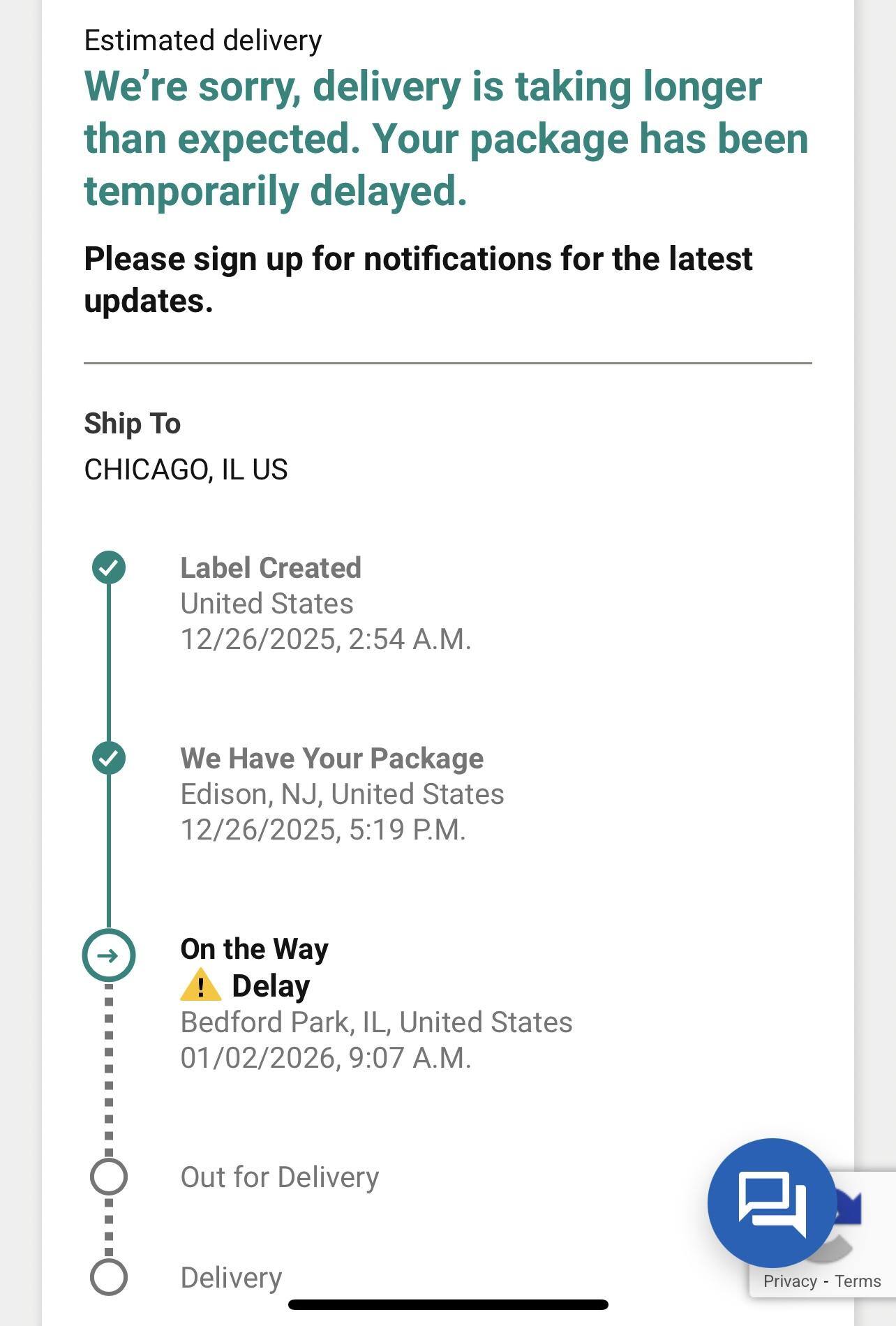
Task: Open the reCAPTCHA Terms link
Action: (858, 1281)
